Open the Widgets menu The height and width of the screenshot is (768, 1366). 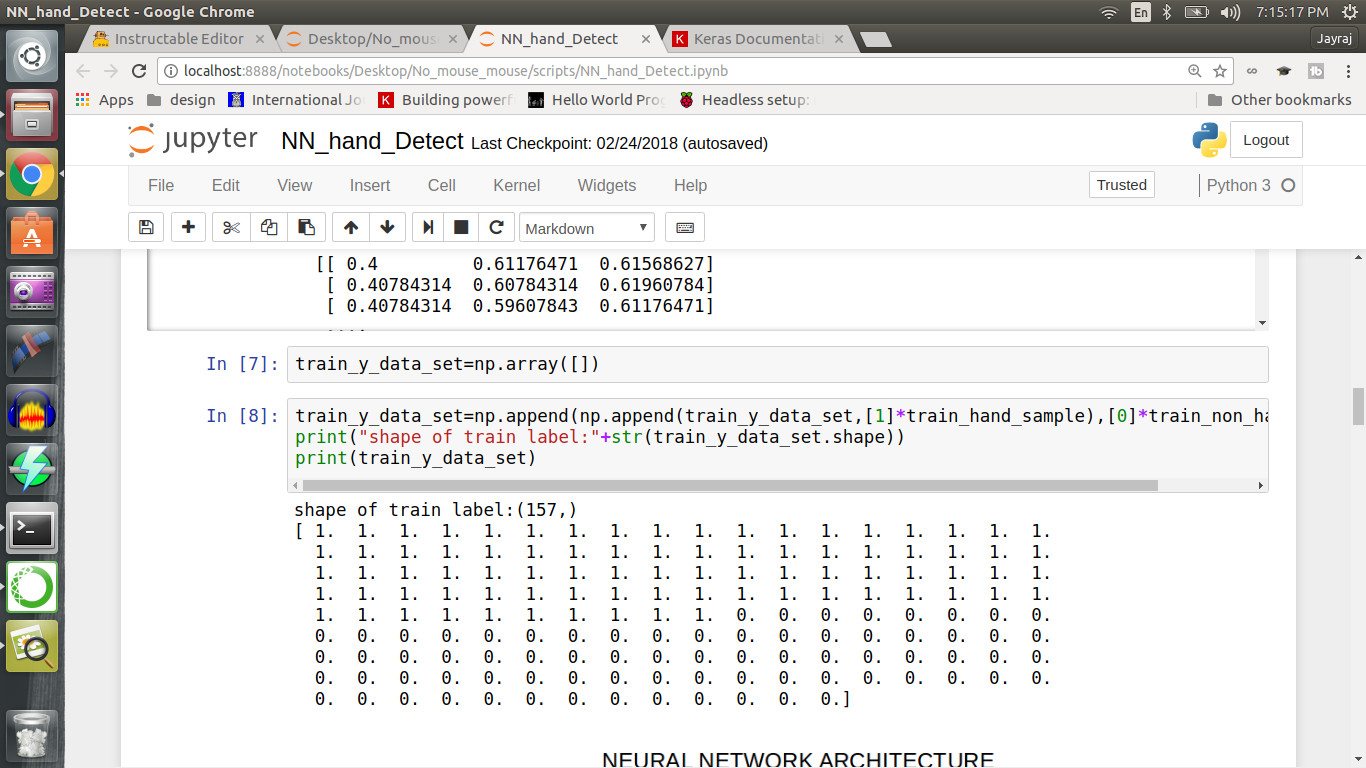coord(607,185)
